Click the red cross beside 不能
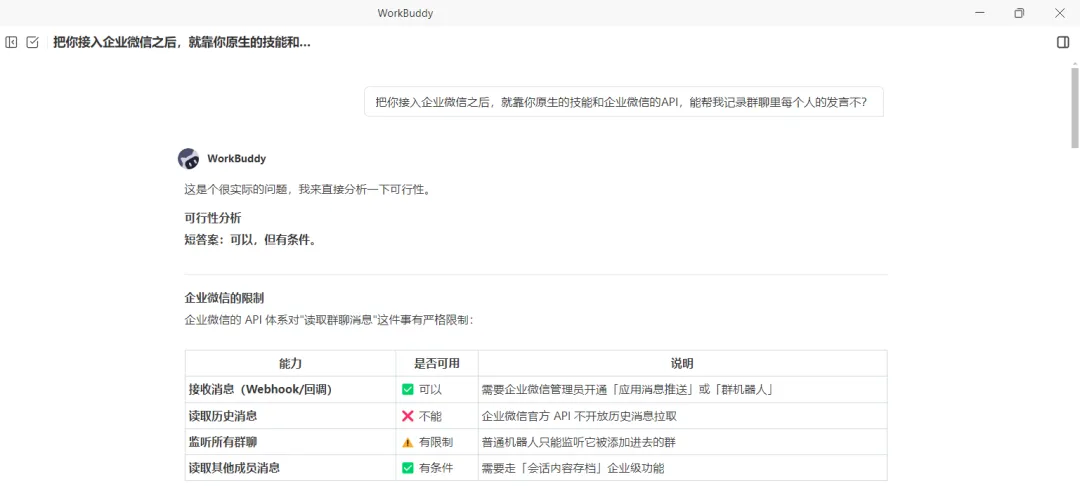Screen dimensions: 1080x486 click(408, 416)
